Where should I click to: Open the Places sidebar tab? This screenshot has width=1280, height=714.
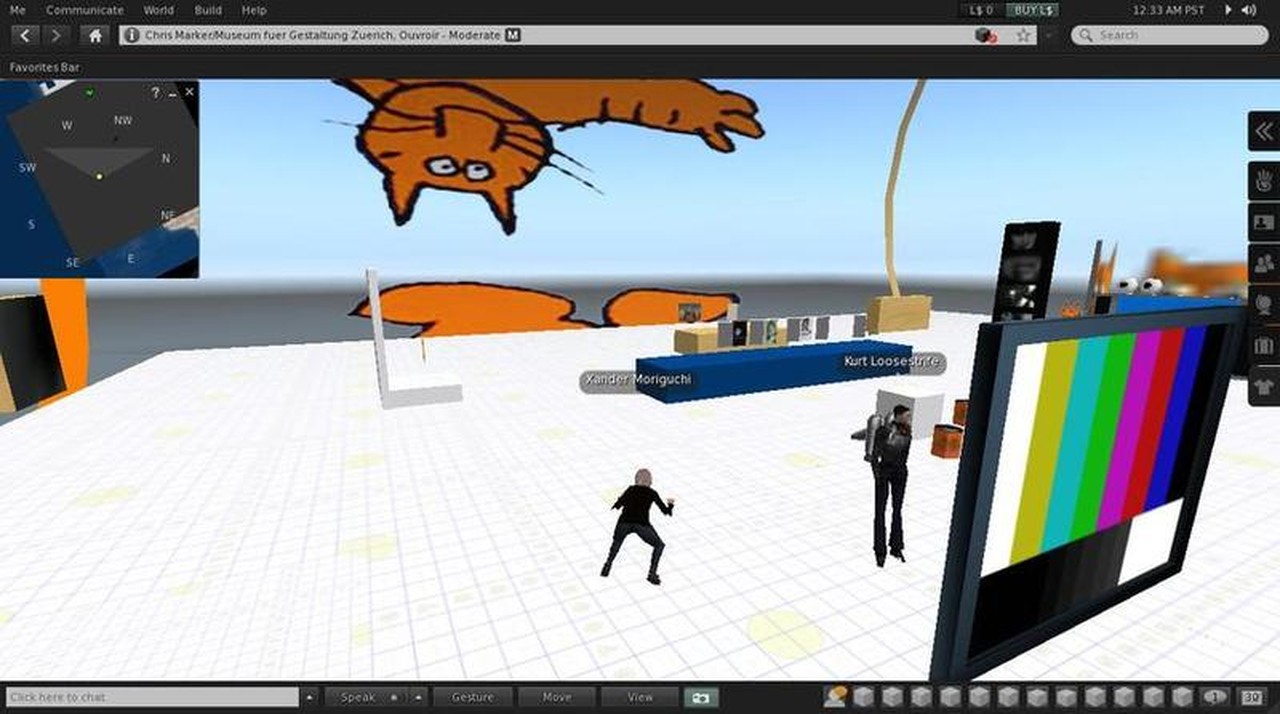point(1264,304)
